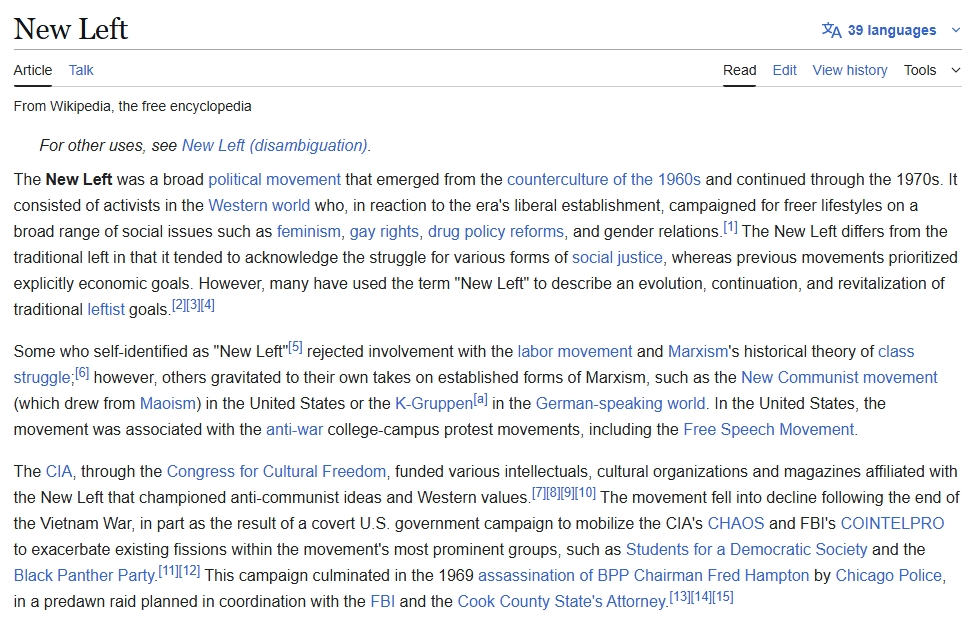Open the FBI link

[x=383, y=602]
